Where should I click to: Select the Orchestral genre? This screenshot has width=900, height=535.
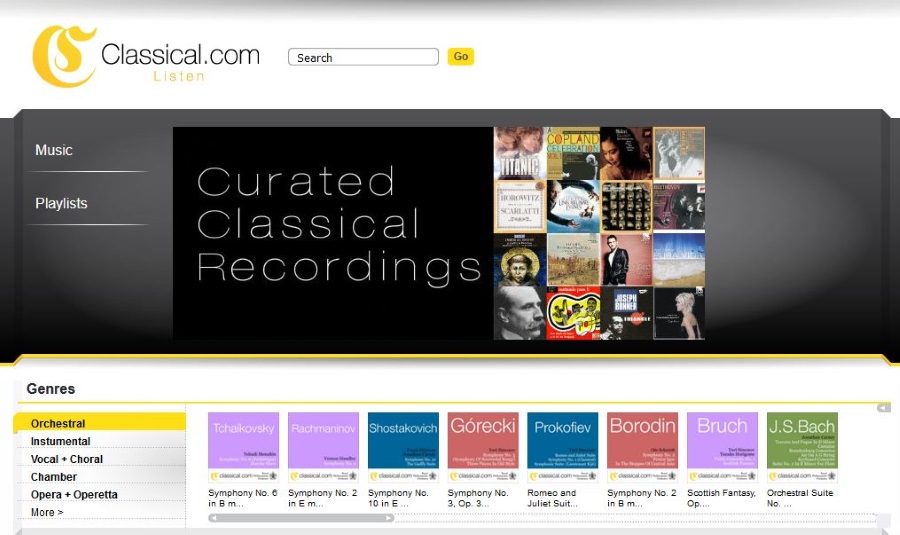[100, 422]
